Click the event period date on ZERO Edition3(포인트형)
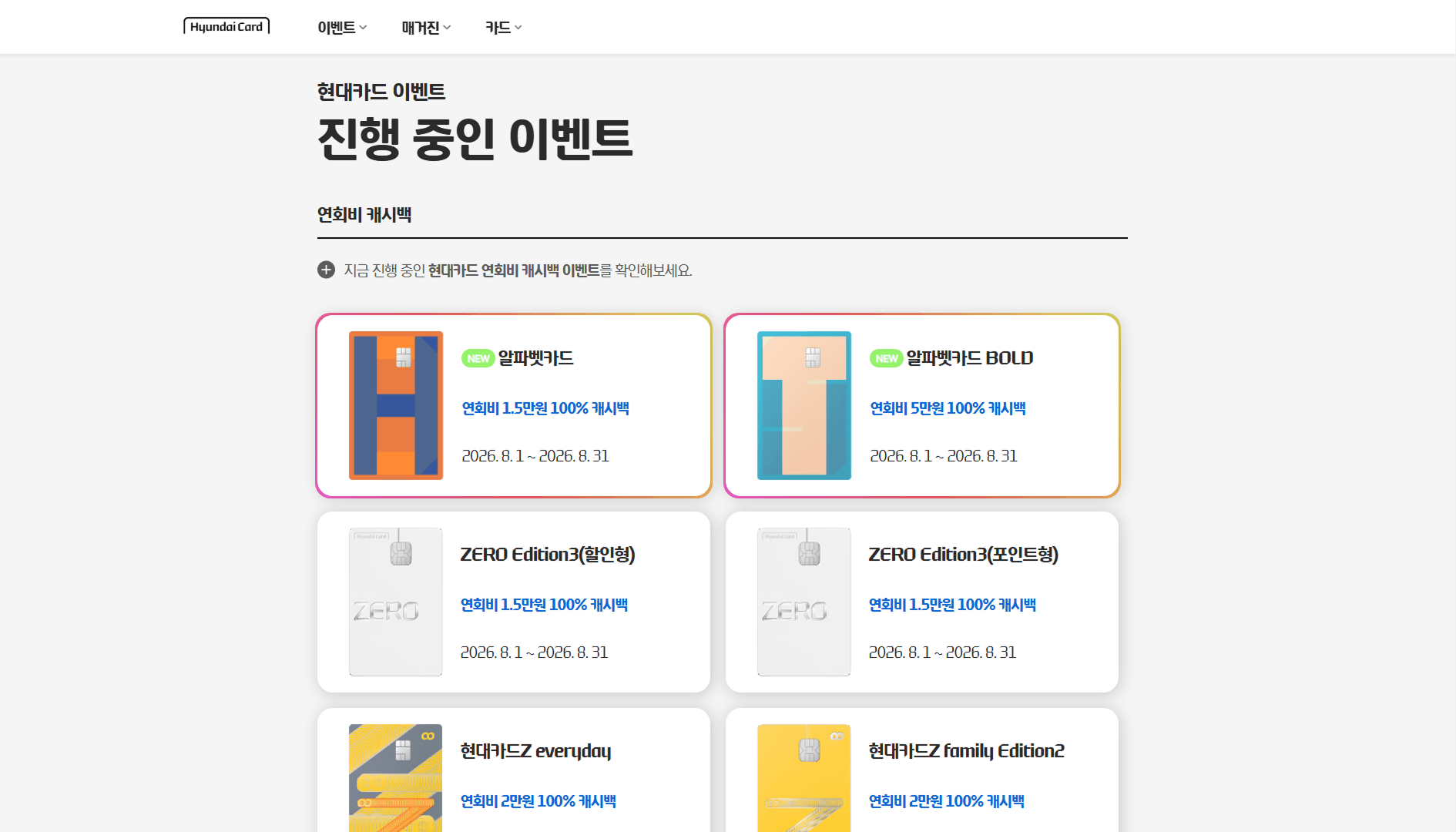This screenshot has height=832, width=1456. [x=942, y=653]
